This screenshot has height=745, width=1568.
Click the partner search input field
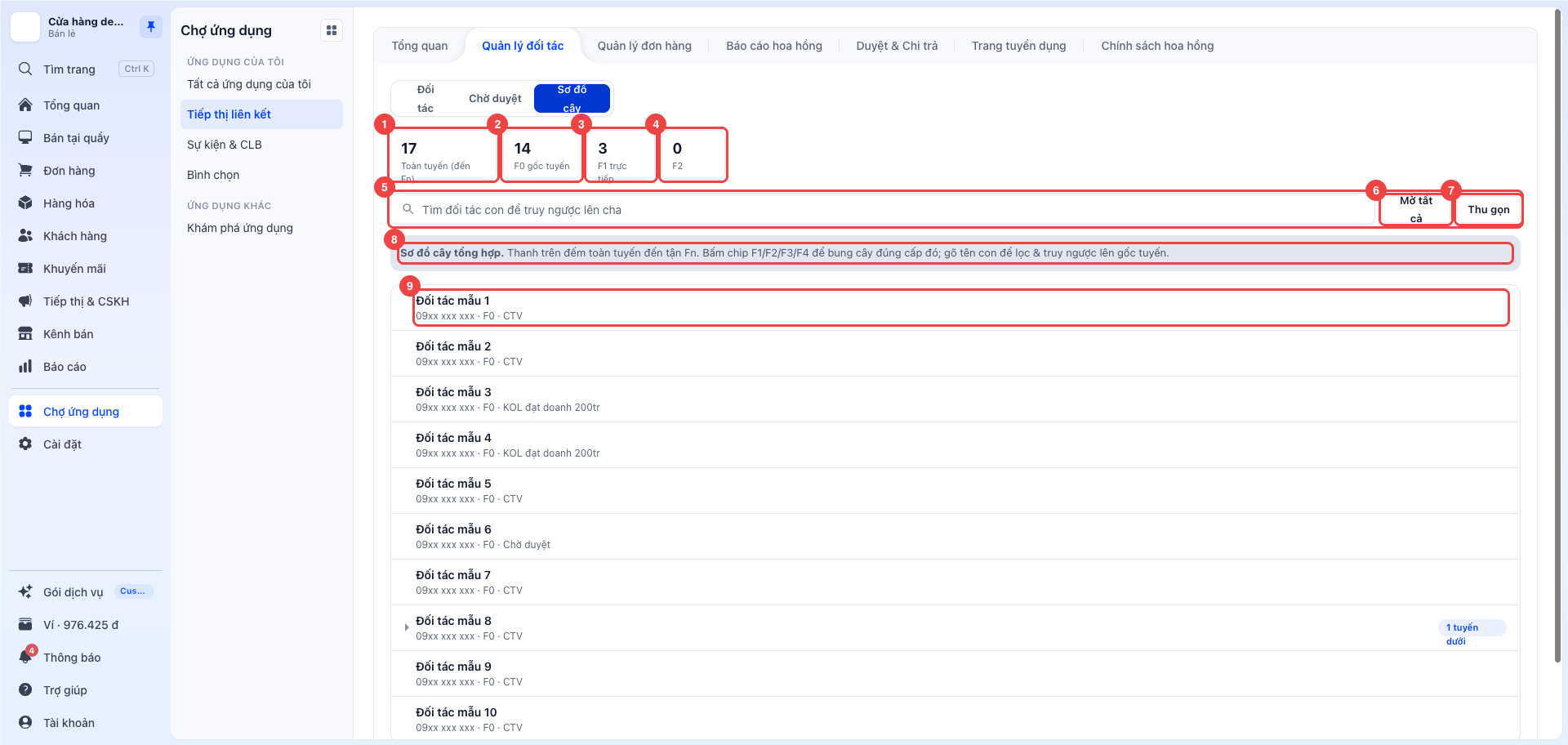pos(883,210)
